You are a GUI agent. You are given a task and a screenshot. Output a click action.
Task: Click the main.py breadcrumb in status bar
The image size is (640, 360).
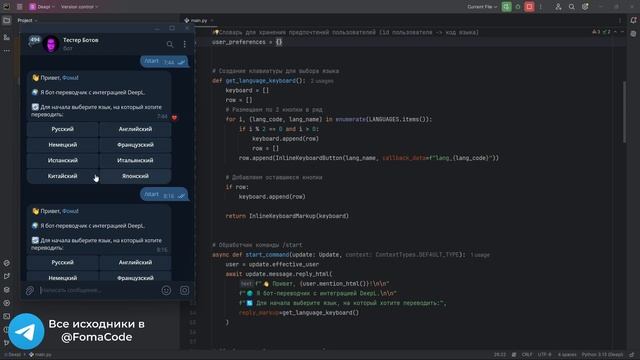(40, 355)
